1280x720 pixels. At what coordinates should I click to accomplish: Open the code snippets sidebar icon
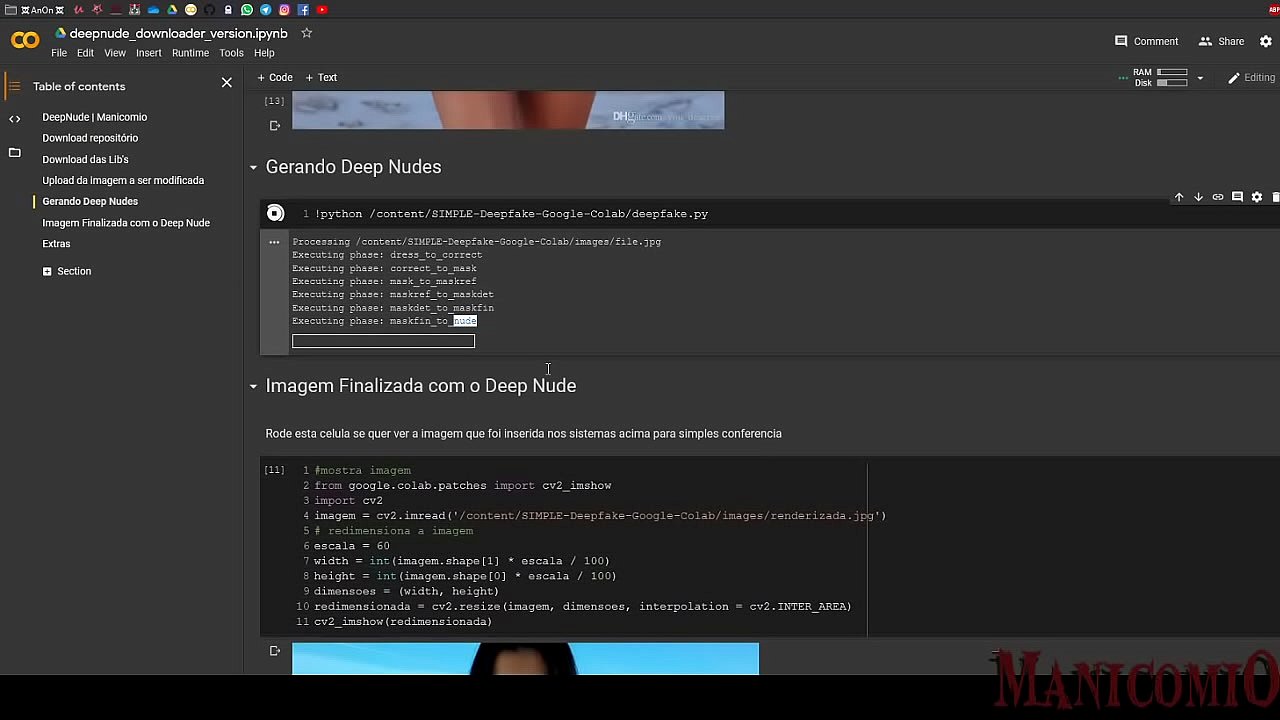14,119
